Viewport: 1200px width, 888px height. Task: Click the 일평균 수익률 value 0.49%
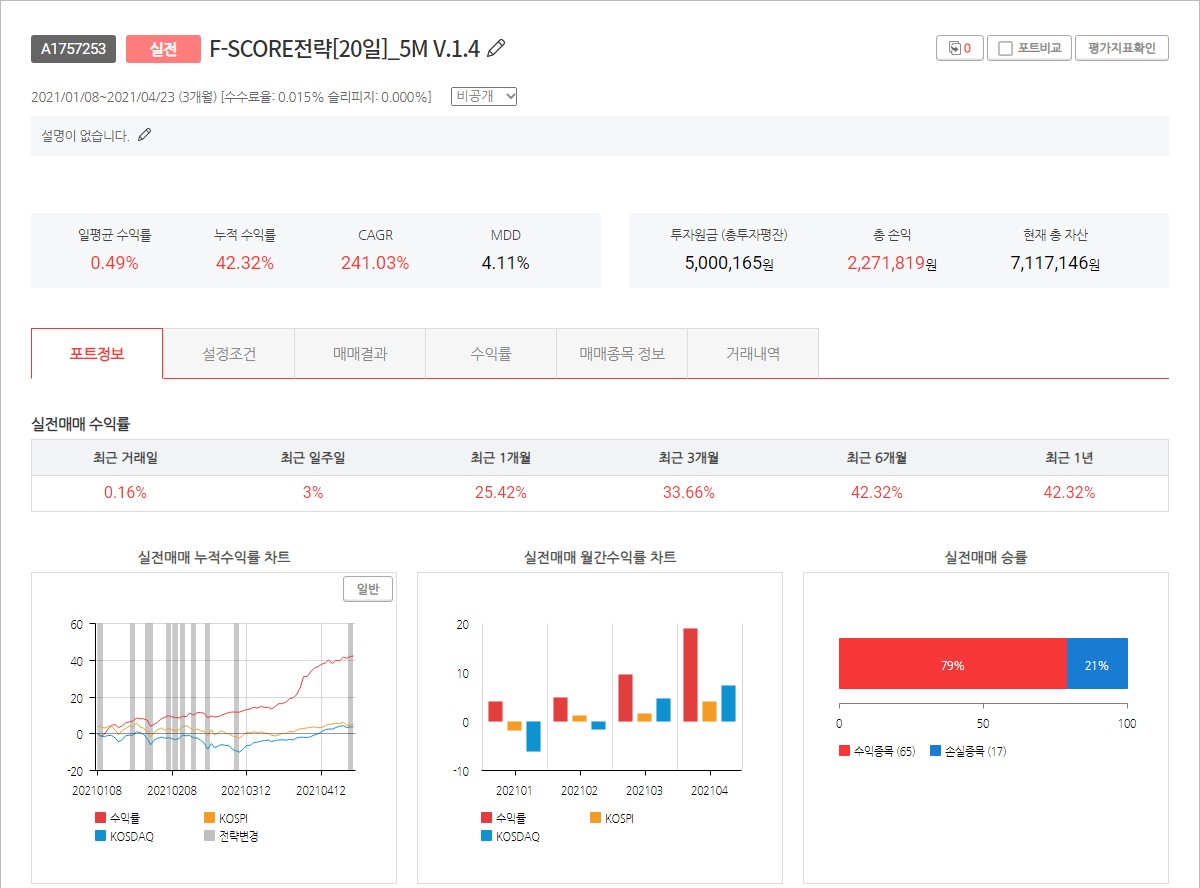point(115,263)
